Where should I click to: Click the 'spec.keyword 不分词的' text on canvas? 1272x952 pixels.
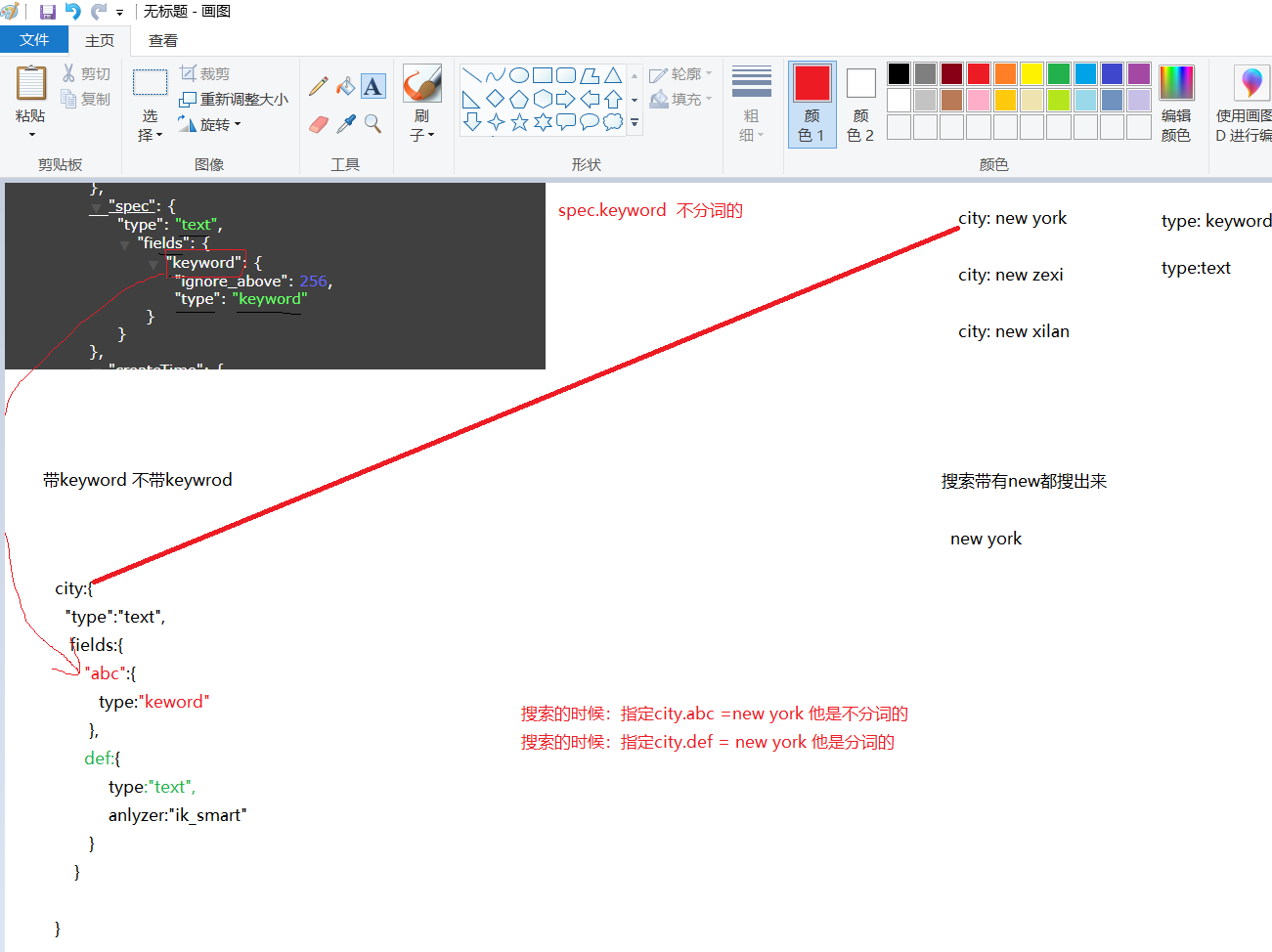coord(650,210)
